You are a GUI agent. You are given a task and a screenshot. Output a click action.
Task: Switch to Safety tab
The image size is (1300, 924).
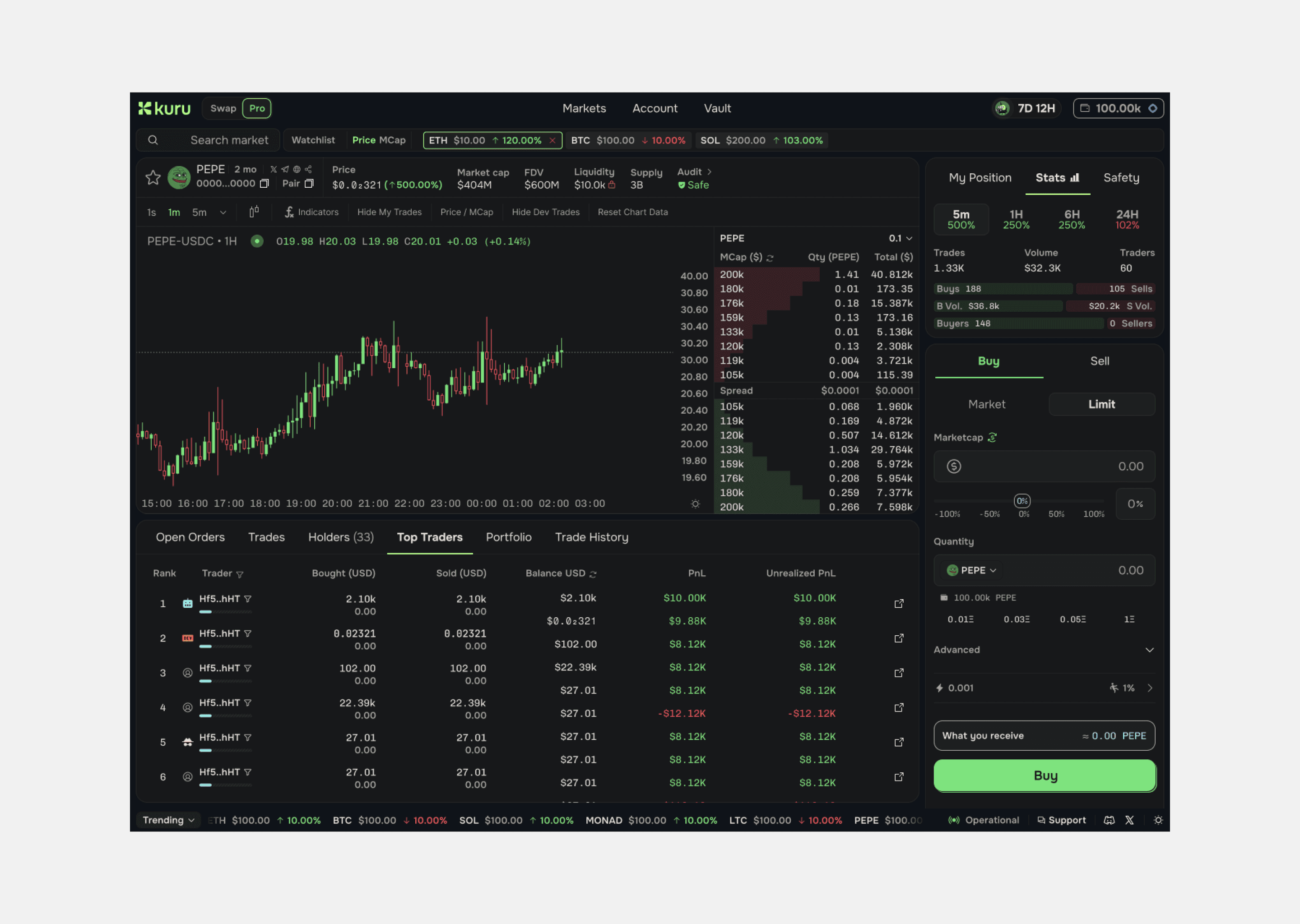pos(1121,178)
